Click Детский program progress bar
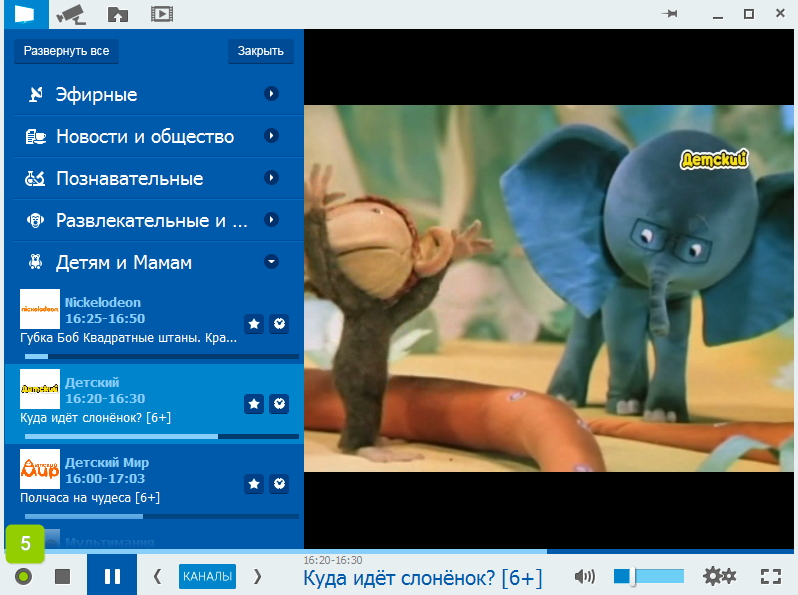The height and width of the screenshot is (595, 798). (161, 437)
